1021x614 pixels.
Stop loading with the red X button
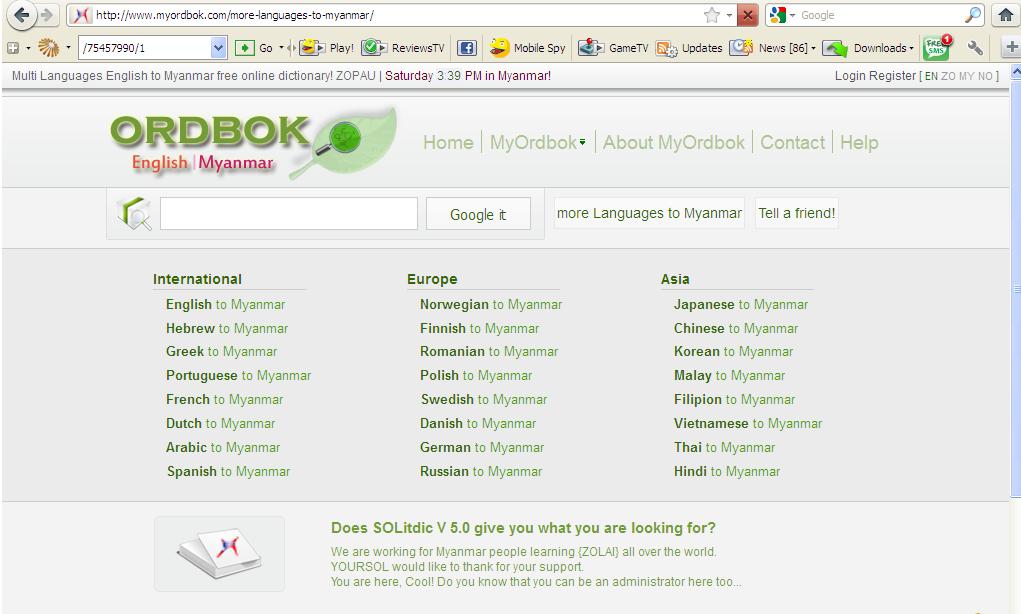(748, 15)
